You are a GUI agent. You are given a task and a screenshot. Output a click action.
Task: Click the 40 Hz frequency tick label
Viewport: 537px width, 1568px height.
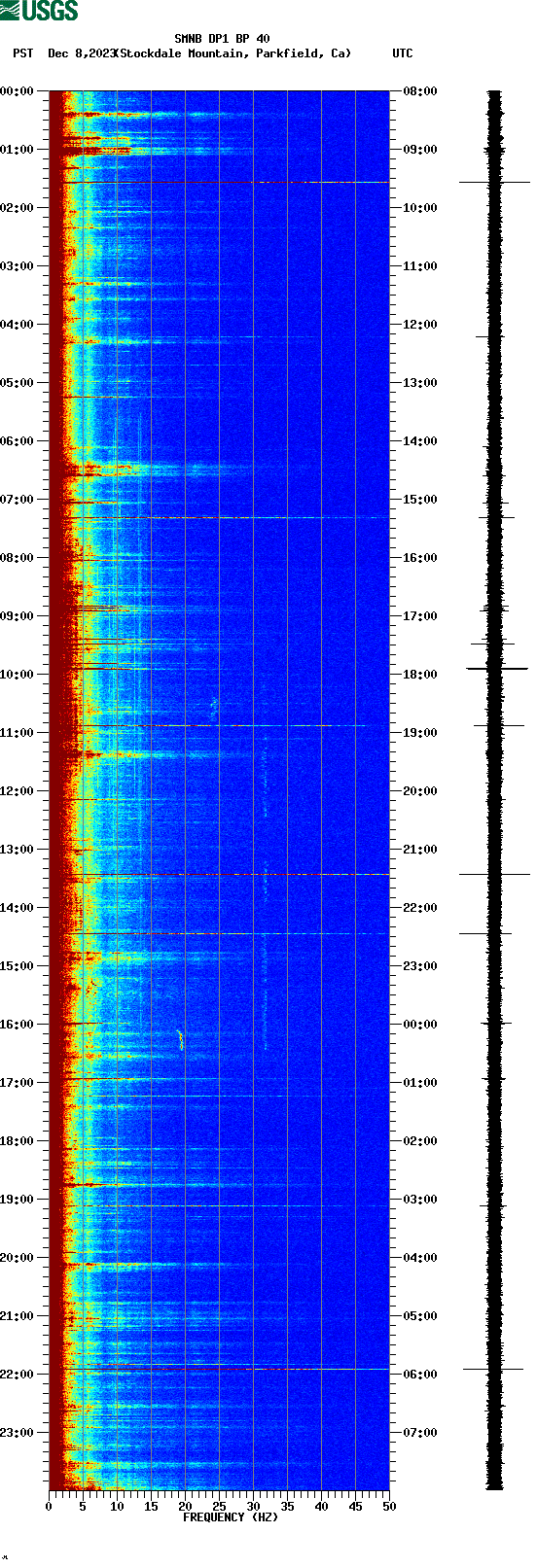point(321,1507)
